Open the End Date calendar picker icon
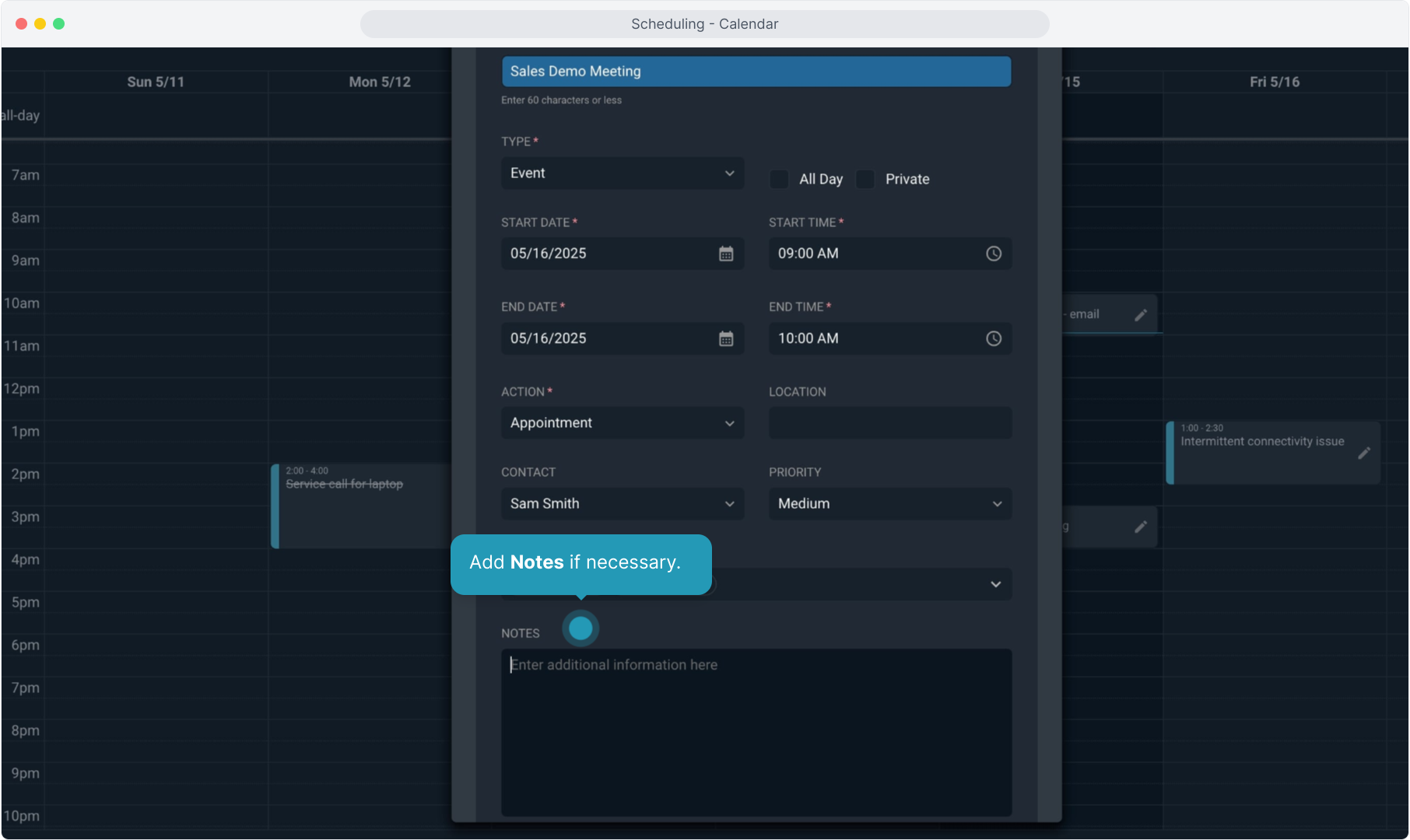Screen dimensions: 1410x840 coord(725,338)
